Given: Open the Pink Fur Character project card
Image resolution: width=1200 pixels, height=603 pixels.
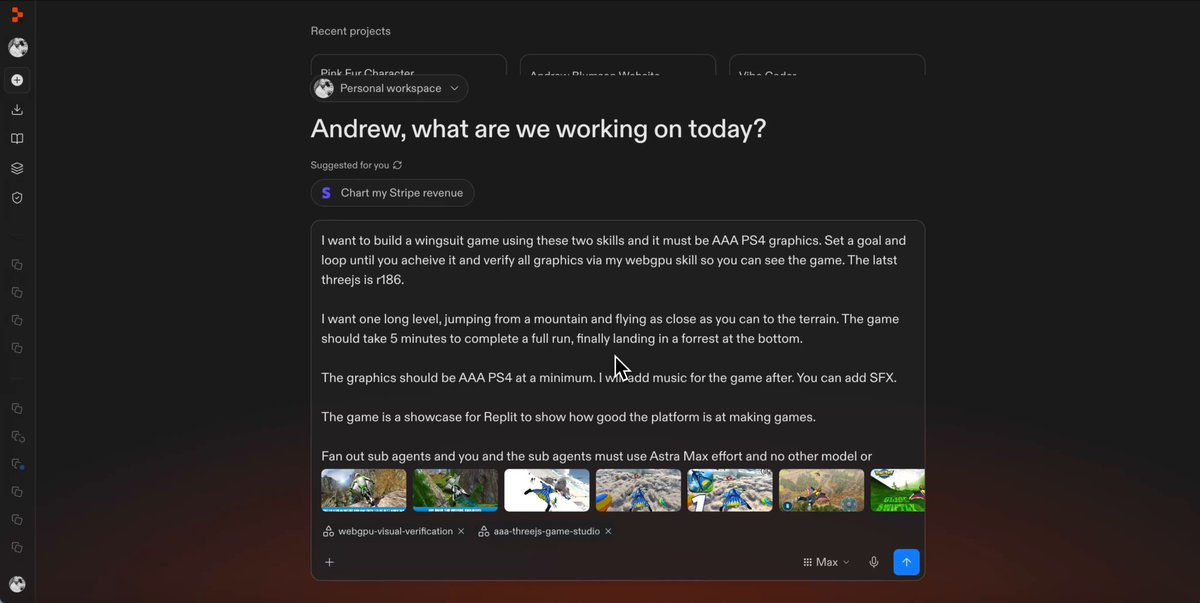Looking at the screenshot, I should point(408,65).
